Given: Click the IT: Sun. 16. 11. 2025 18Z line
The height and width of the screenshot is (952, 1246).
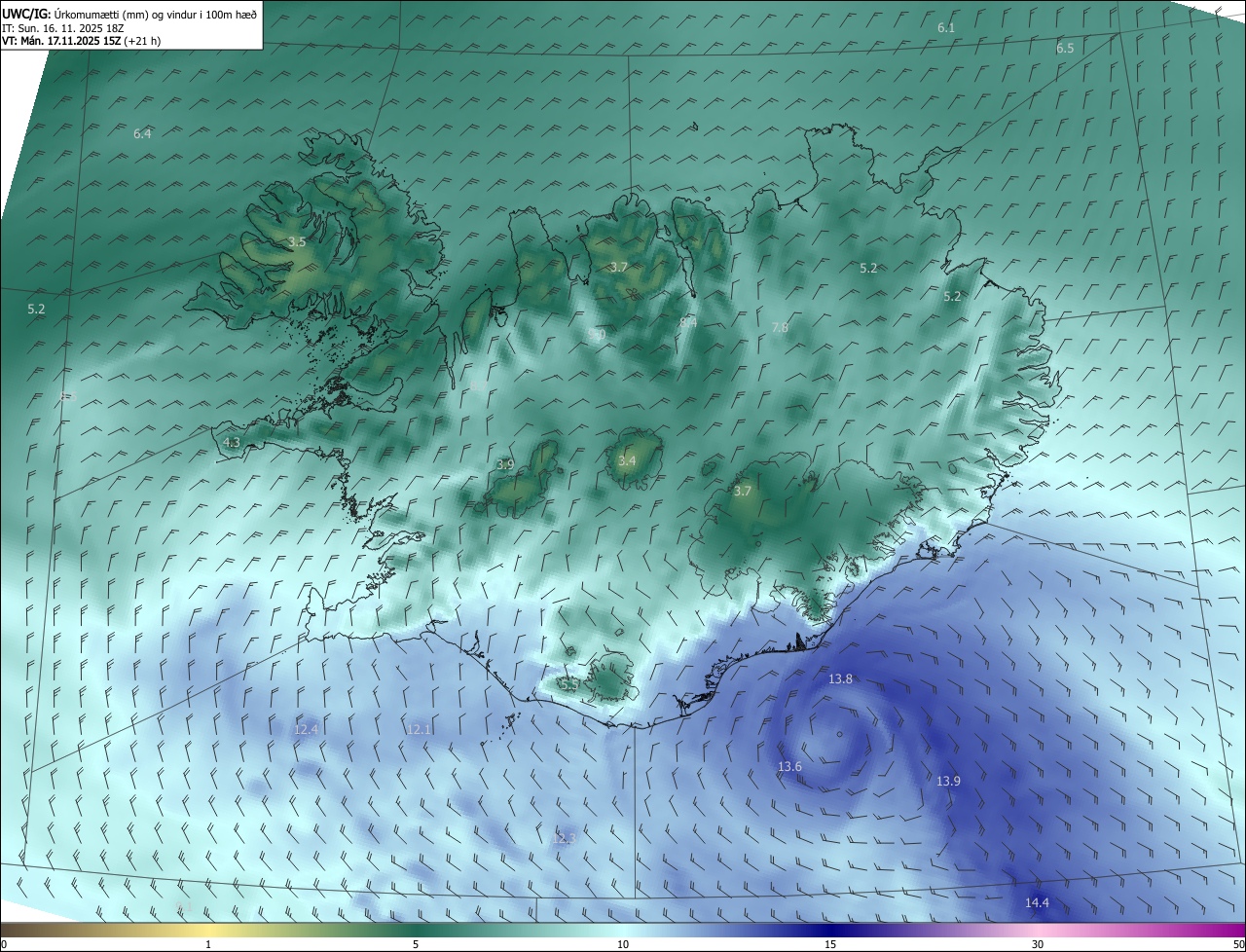Looking at the screenshot, I should coord(64,28).
